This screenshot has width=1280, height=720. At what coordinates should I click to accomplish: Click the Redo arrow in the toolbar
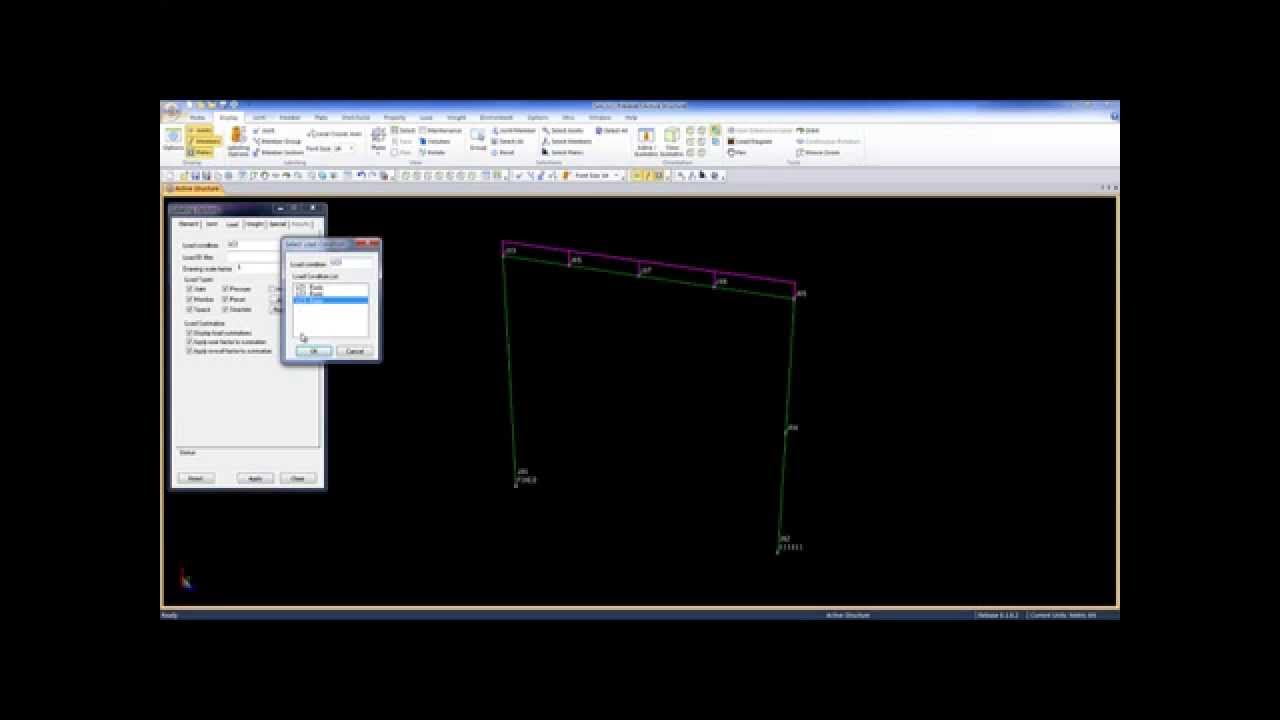tap(372, 175)
